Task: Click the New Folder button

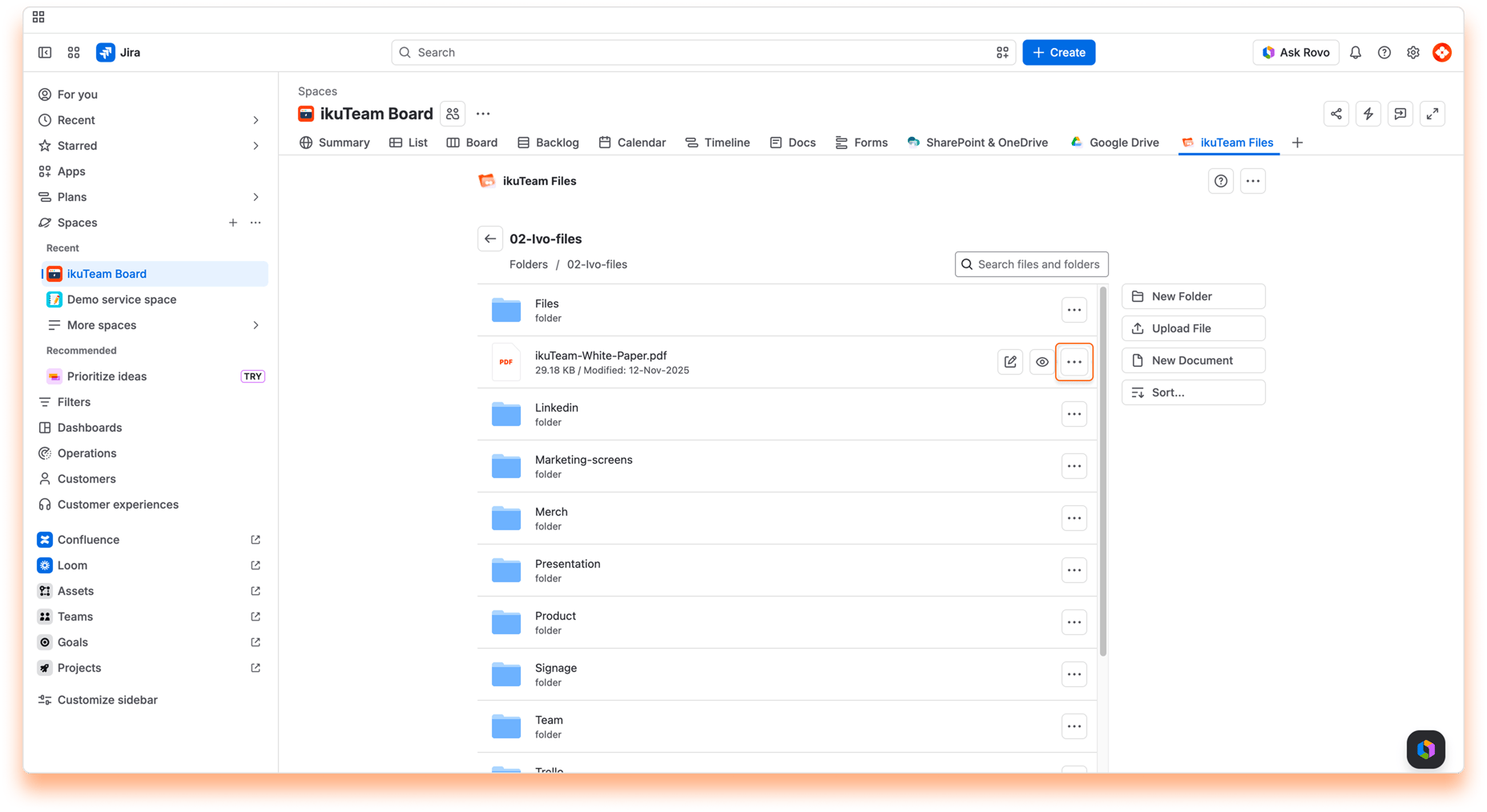Action: pos(1193,296)
